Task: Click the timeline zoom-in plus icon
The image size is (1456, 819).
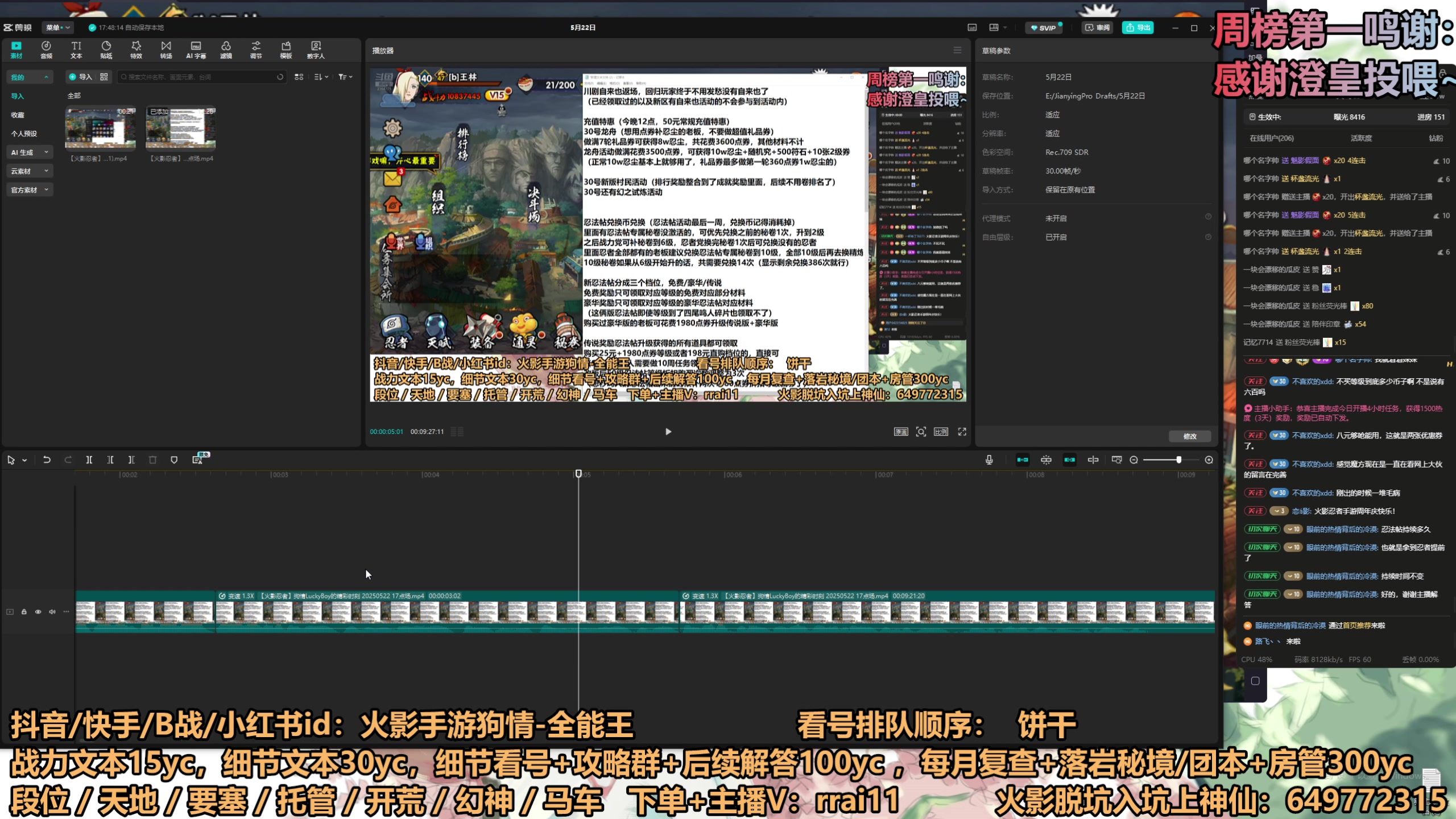Action: click(1209, 460)
